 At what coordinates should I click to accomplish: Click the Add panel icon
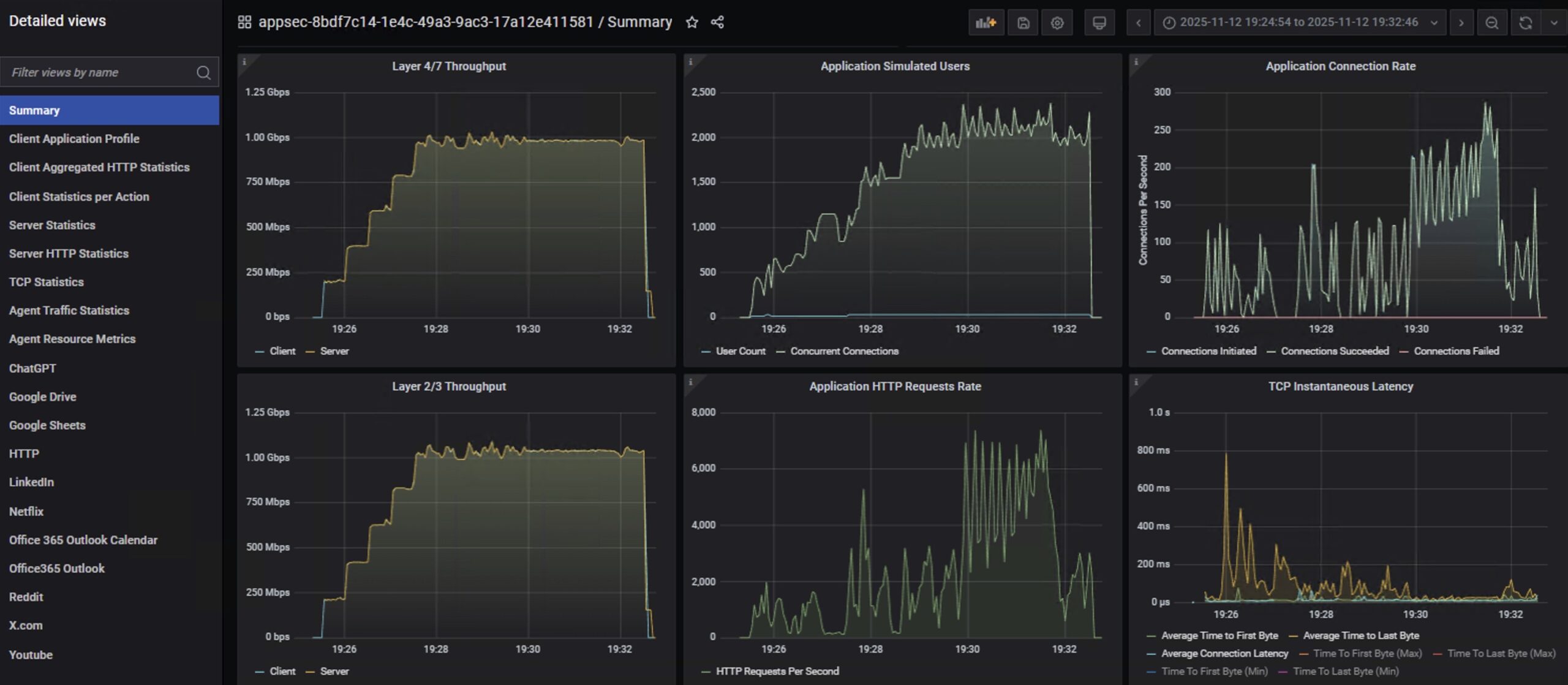coord(986,23)
